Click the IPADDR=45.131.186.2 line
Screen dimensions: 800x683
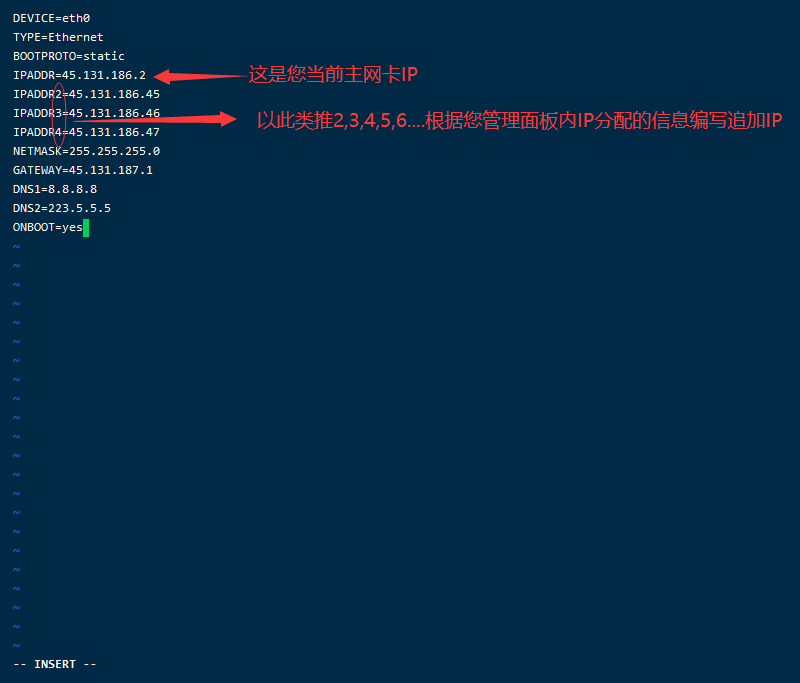(x=80, y=75)
